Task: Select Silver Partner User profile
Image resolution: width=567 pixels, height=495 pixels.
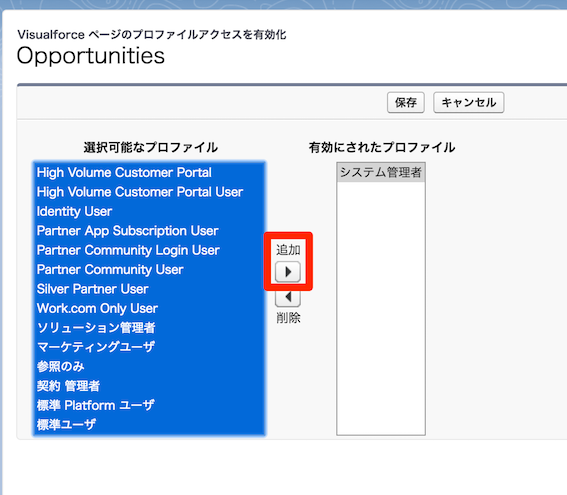Action: (x=149, y=289)
